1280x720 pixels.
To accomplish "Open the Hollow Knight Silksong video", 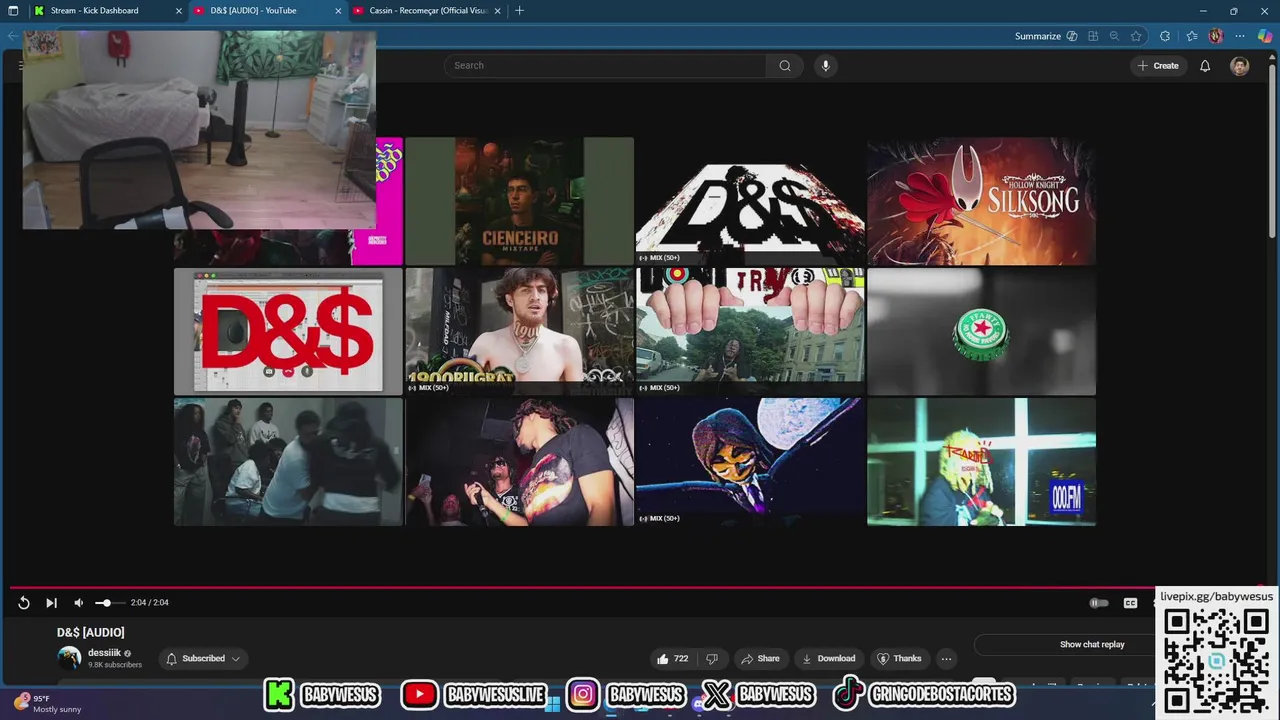I will 981,201.
